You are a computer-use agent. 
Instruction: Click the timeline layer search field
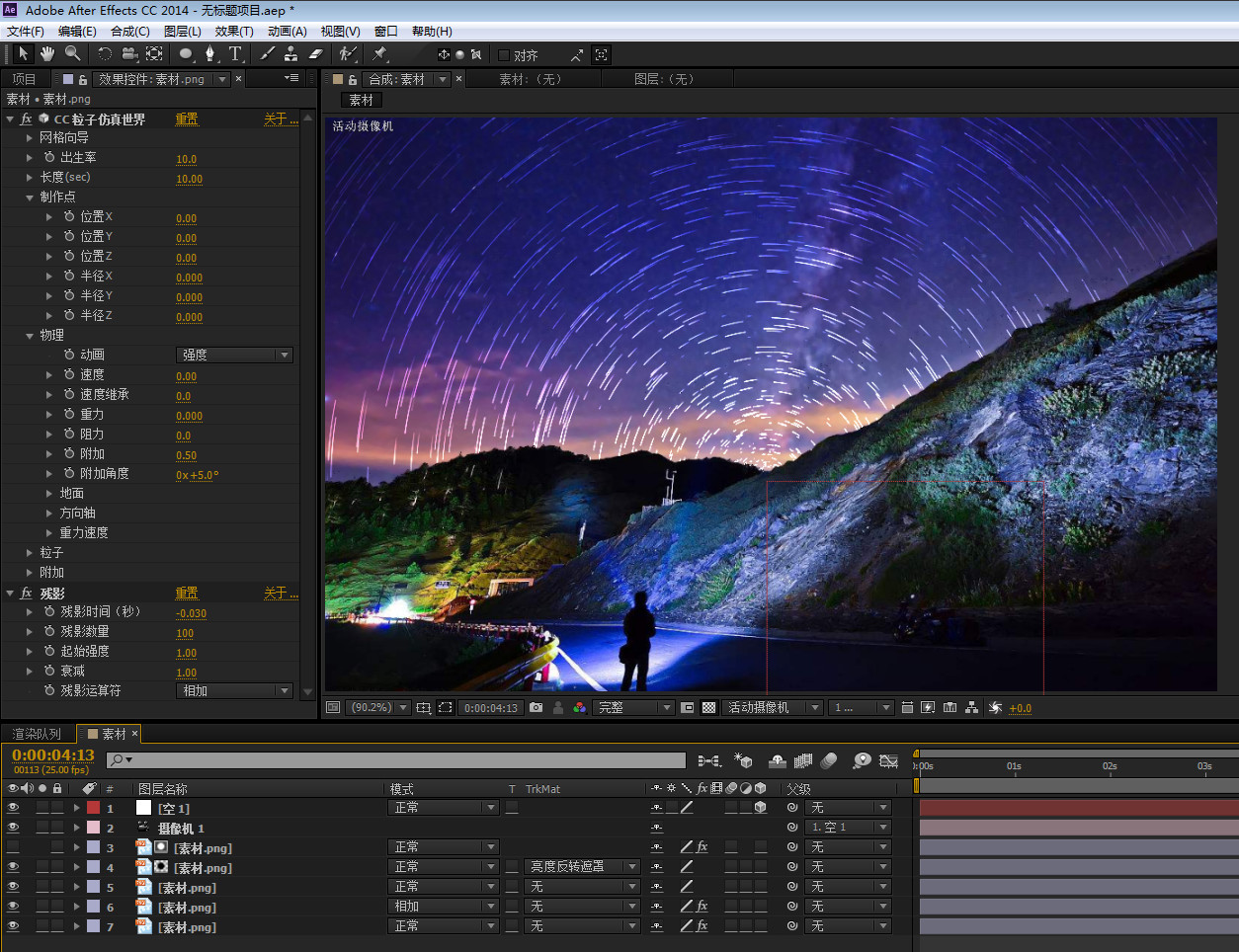pos(395,760)
